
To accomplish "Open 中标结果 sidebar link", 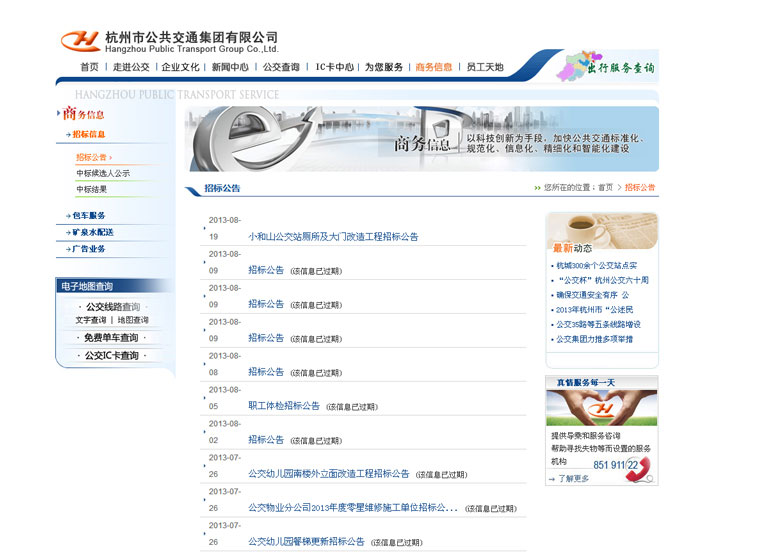I will pos(92,189).
